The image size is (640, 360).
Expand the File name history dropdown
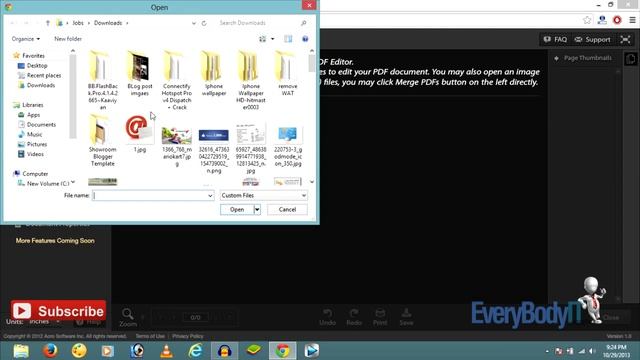click(210, 196)
